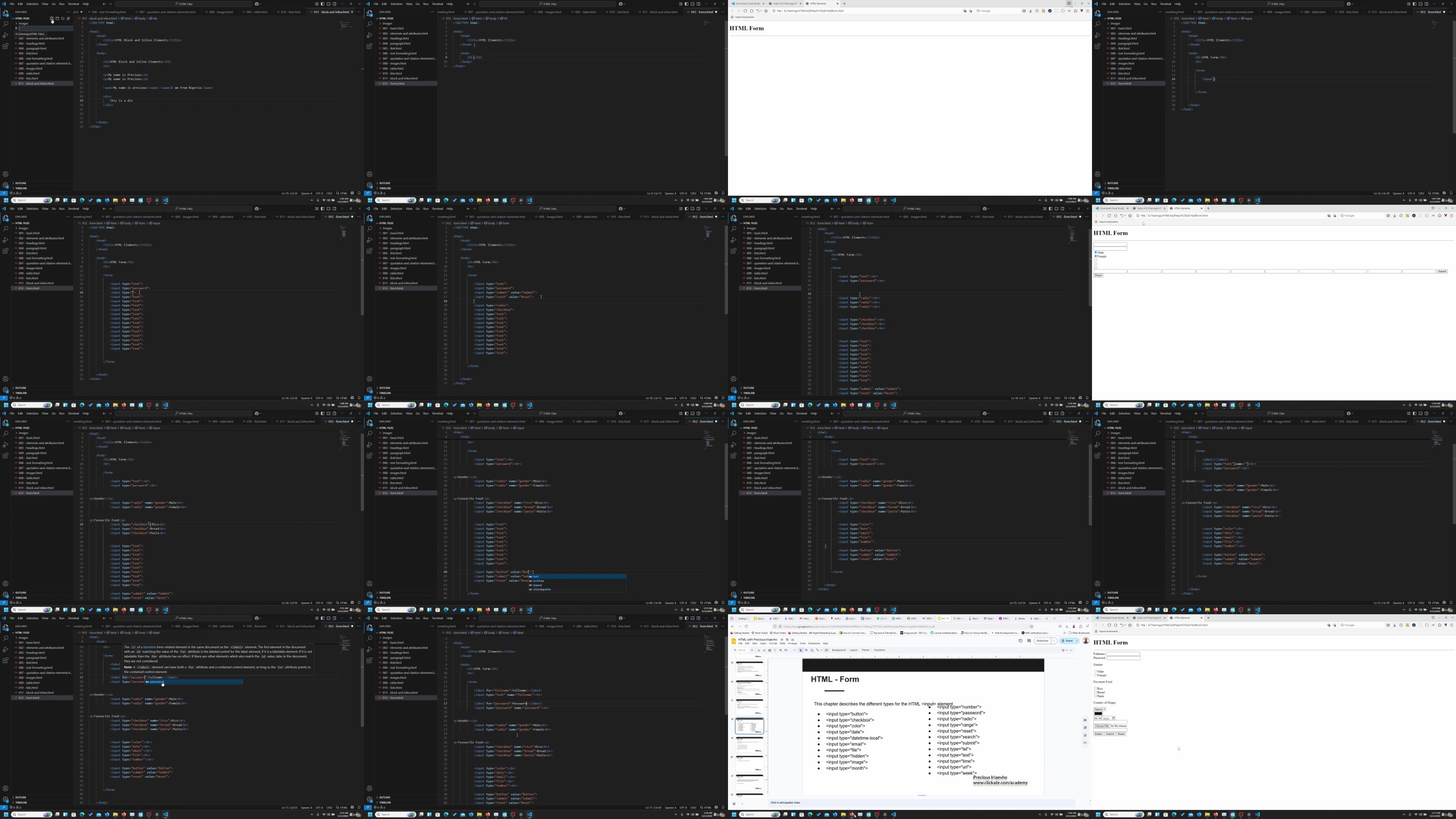Image resolution: width=1456 pixels, height=819 pixels.
Task: Open the Line tool dropdown arrow in Slides
Action: pos(822,650)
